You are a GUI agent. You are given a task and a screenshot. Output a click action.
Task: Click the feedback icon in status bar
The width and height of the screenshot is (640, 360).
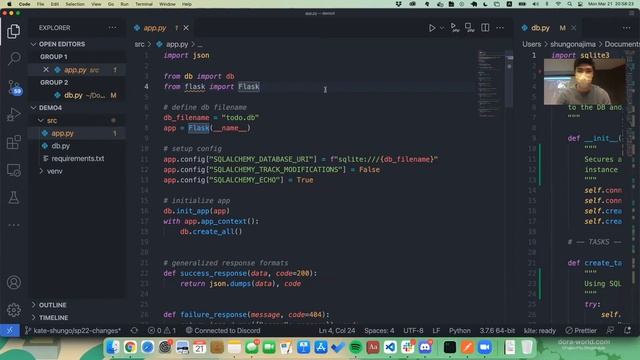pos(610,330)
